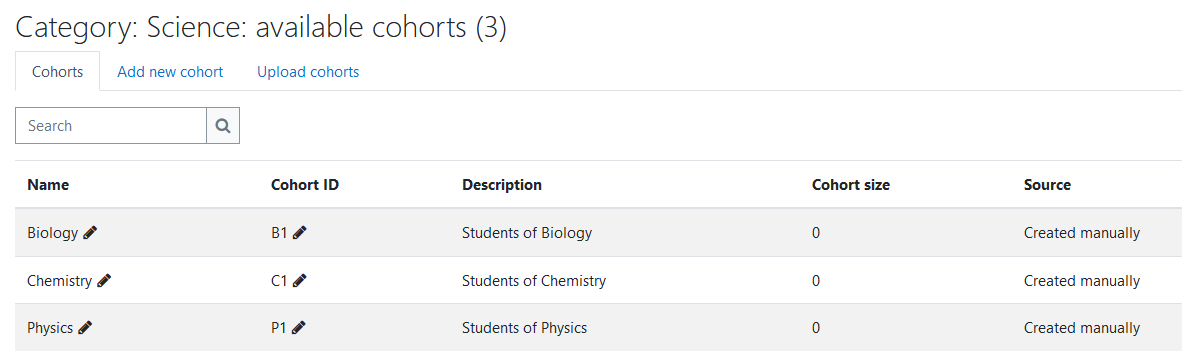Click the Students of Chemistry description
This screenshot has width=1182, height=362.
point(534,281)
